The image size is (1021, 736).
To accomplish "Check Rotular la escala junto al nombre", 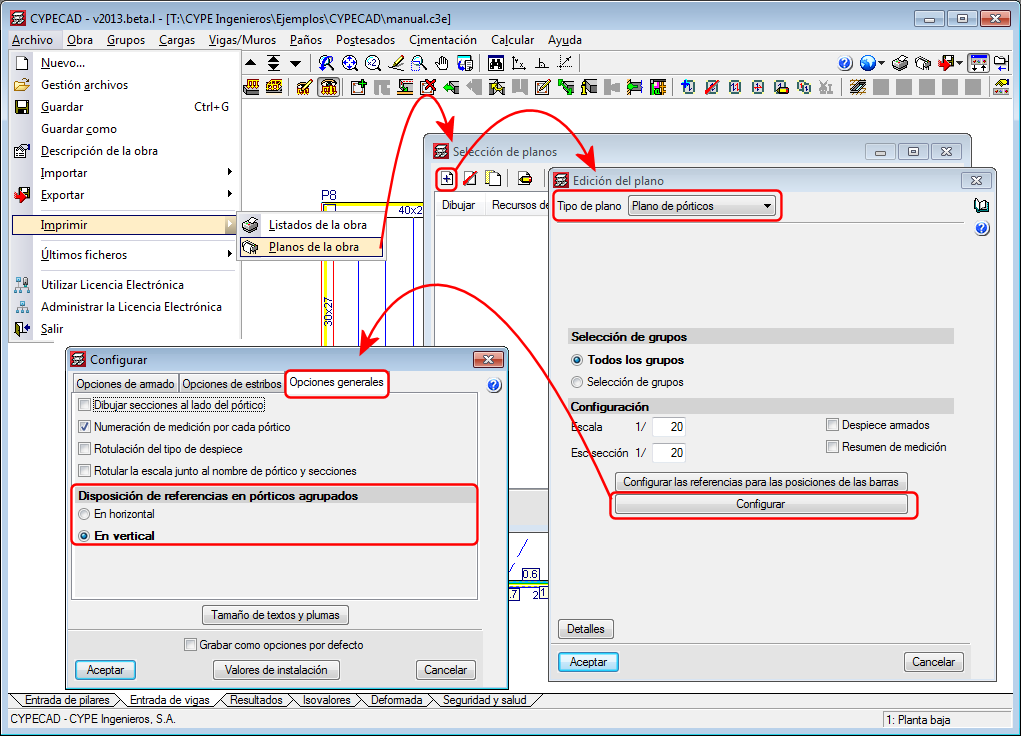I will click(84, 471).
